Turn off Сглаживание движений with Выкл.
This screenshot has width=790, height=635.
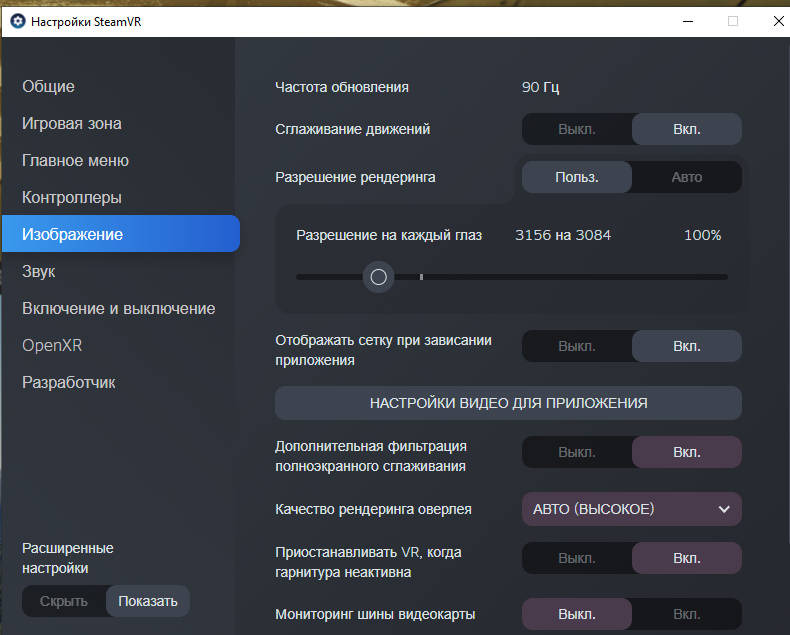tap(577, 129)
